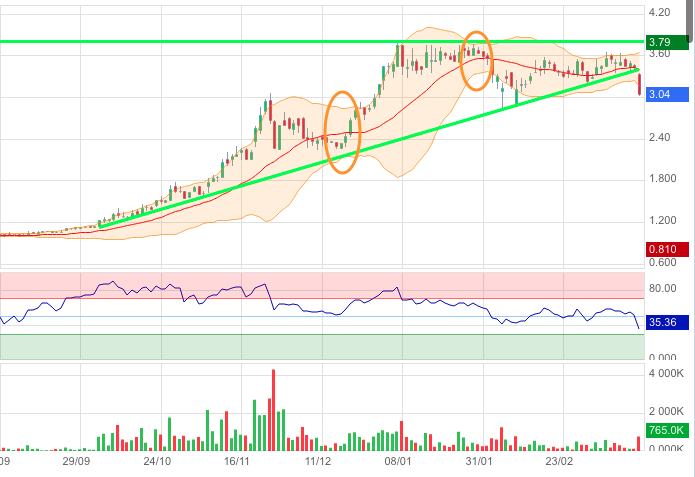Click the dark vertical scrollbar thumb

pyautogui.click(x=691, y=21)
